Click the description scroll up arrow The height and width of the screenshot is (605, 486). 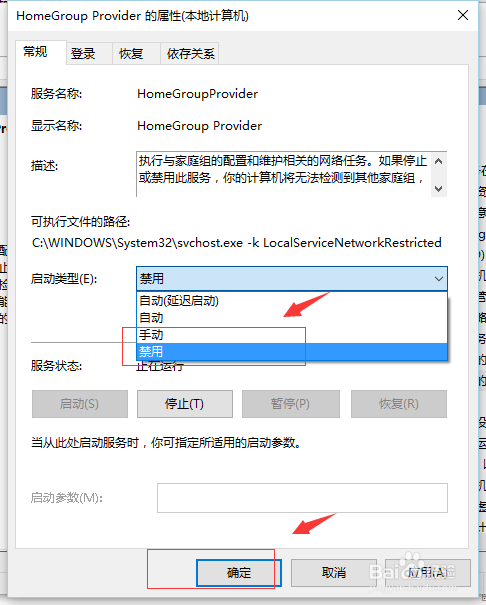coord(439,161)
